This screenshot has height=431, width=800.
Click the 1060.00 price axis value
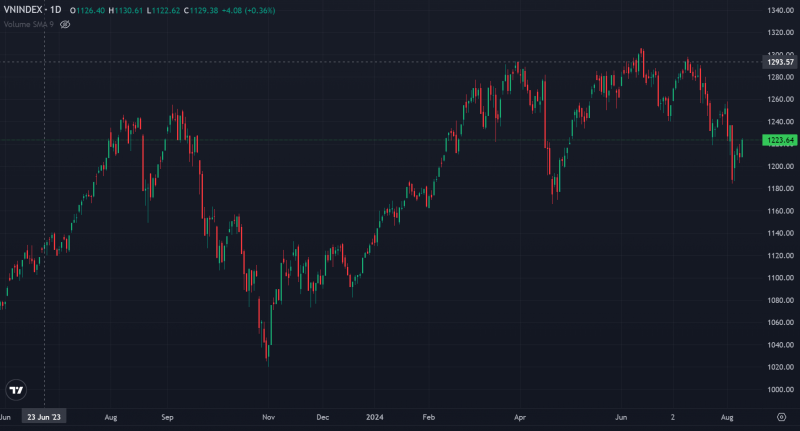click(x=781, y=322)
